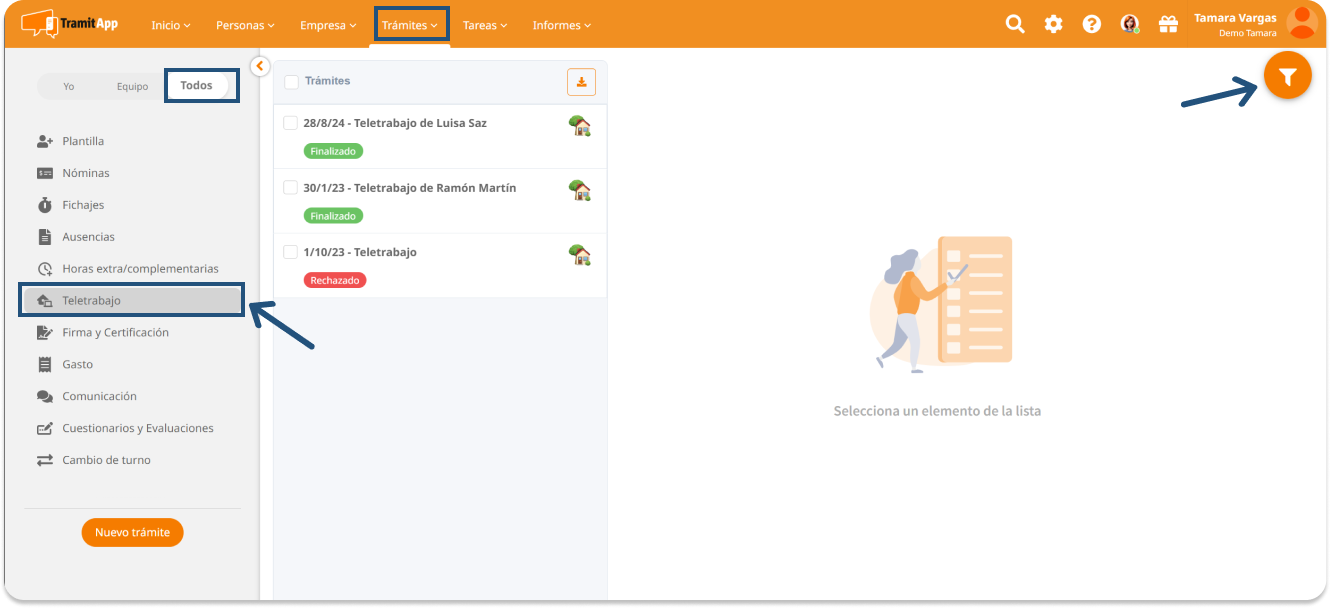Collapse the sidebar with the chevron arrow

pos(259,66)
